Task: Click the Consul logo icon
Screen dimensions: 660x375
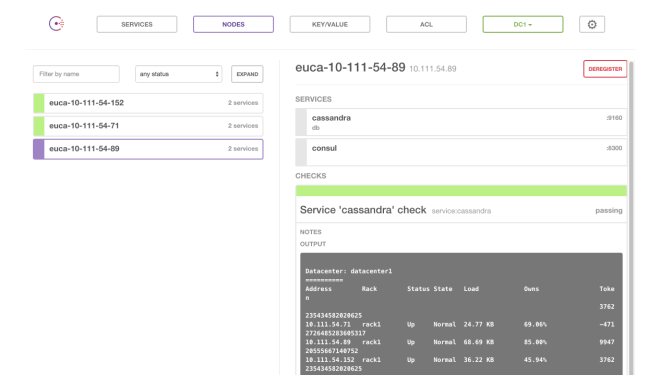Action: tap(56, 24)
